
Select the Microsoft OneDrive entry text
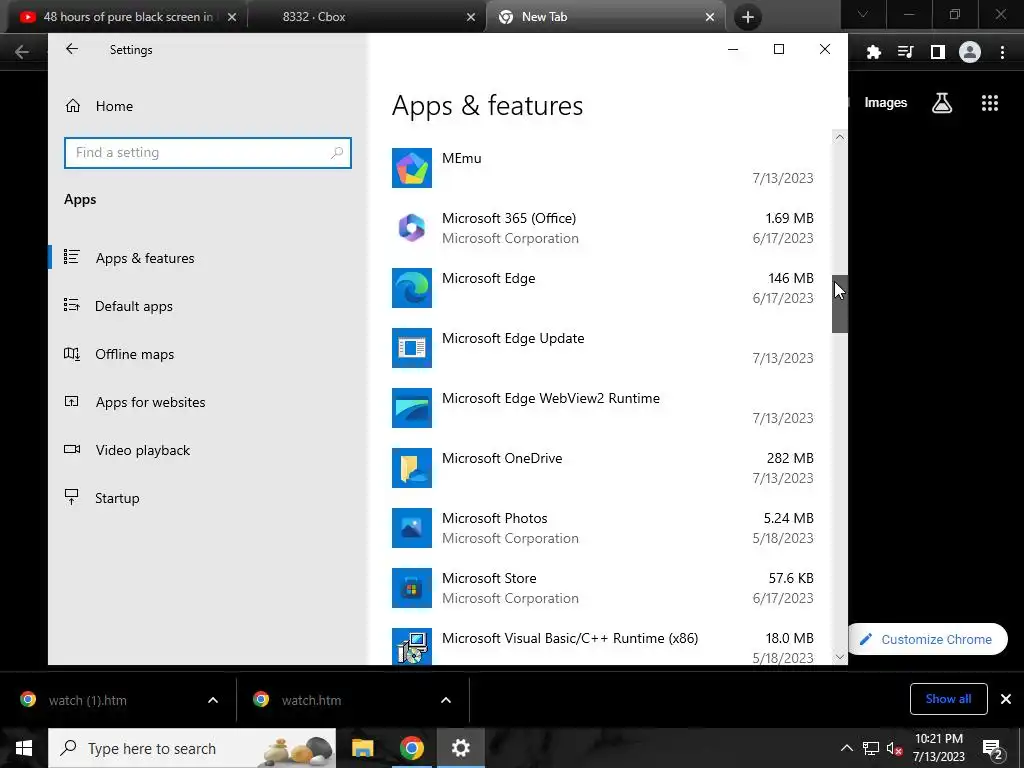pos(502,458)
